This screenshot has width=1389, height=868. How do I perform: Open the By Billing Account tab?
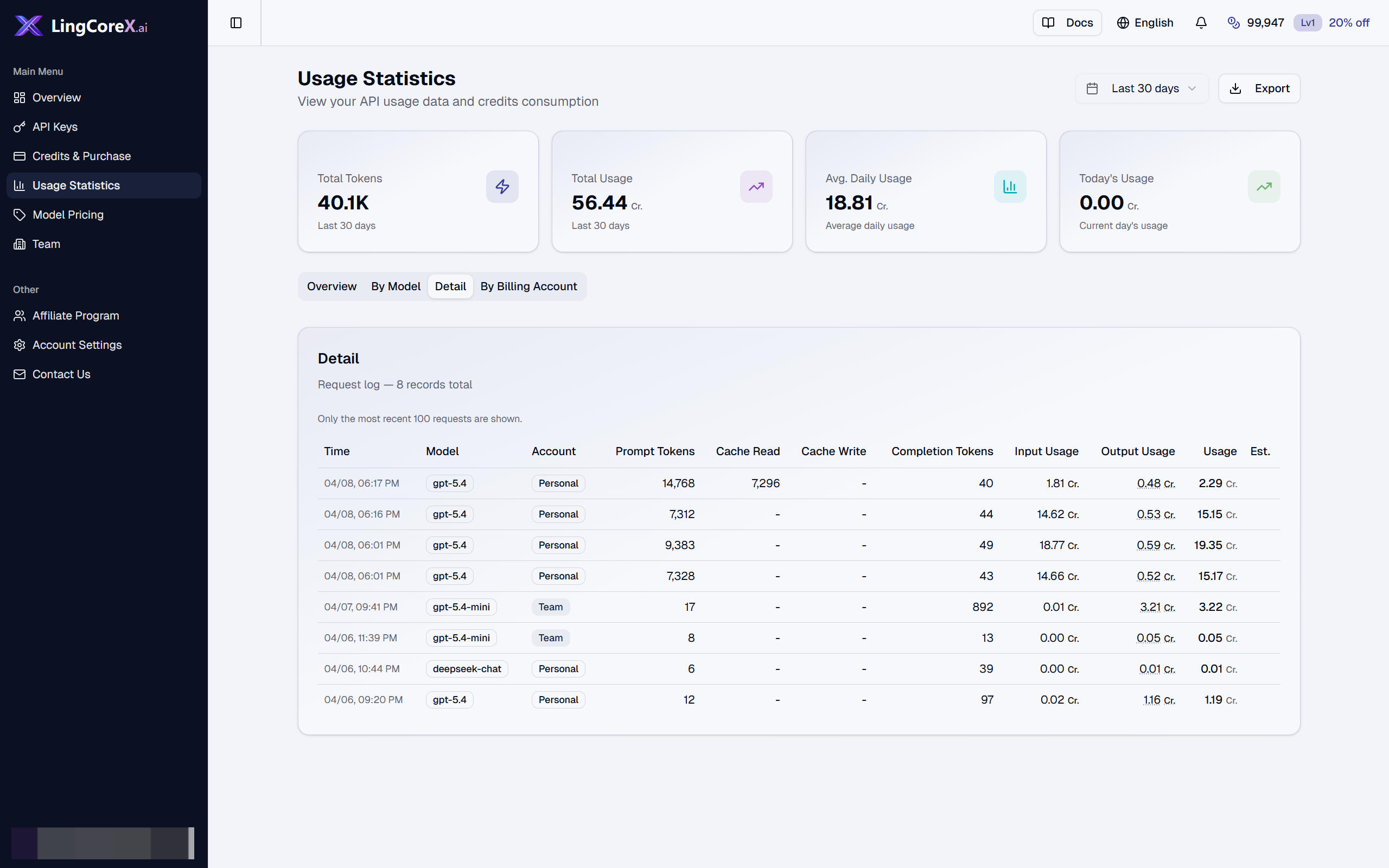(528, 286)
